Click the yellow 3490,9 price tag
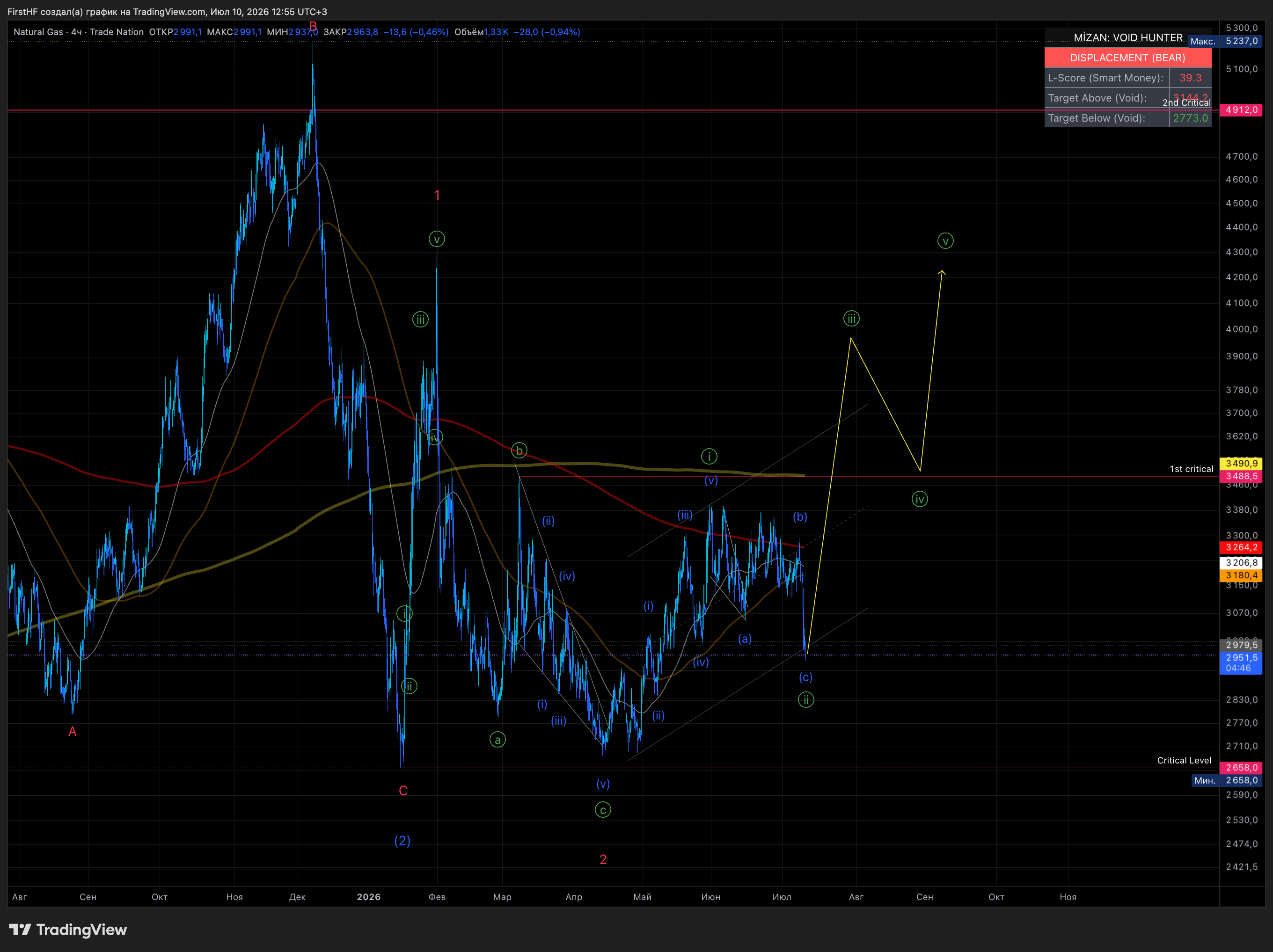1273x952 pixels. tap(1241, 463)
